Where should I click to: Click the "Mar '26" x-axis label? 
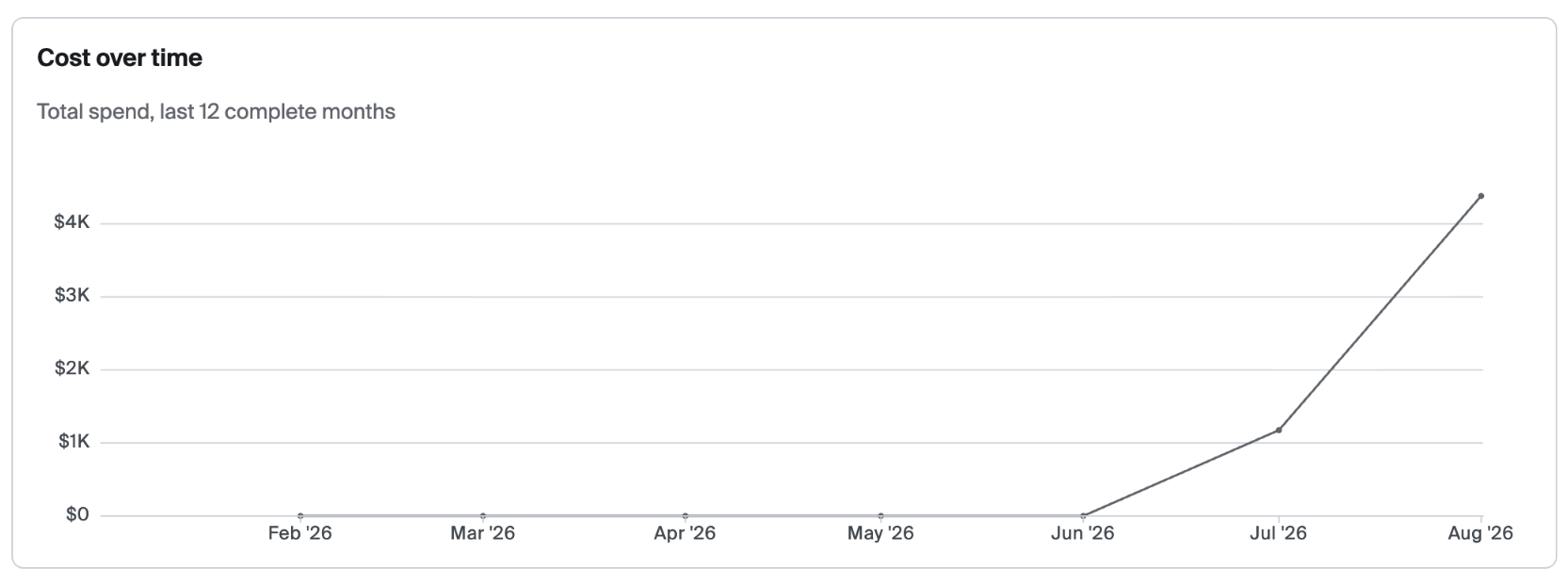(x=482, y=533)
